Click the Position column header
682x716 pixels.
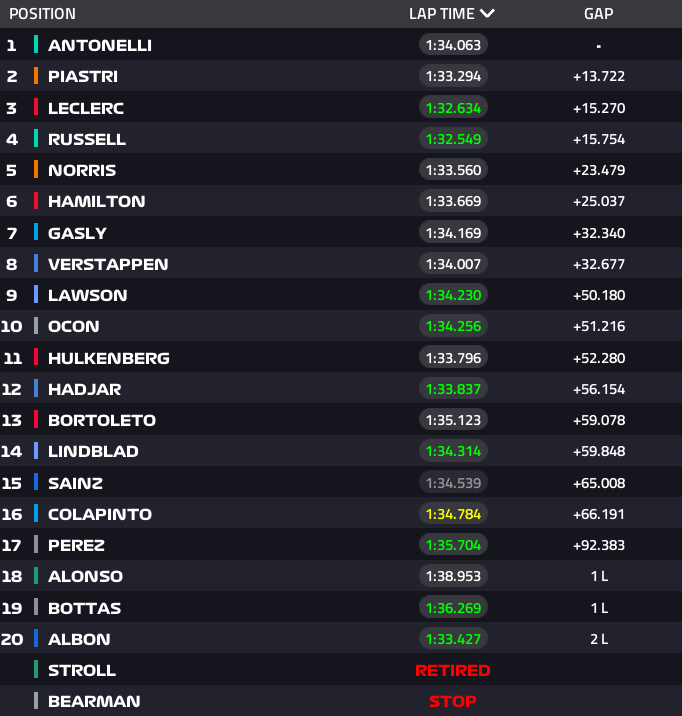[x=42, y=14]
